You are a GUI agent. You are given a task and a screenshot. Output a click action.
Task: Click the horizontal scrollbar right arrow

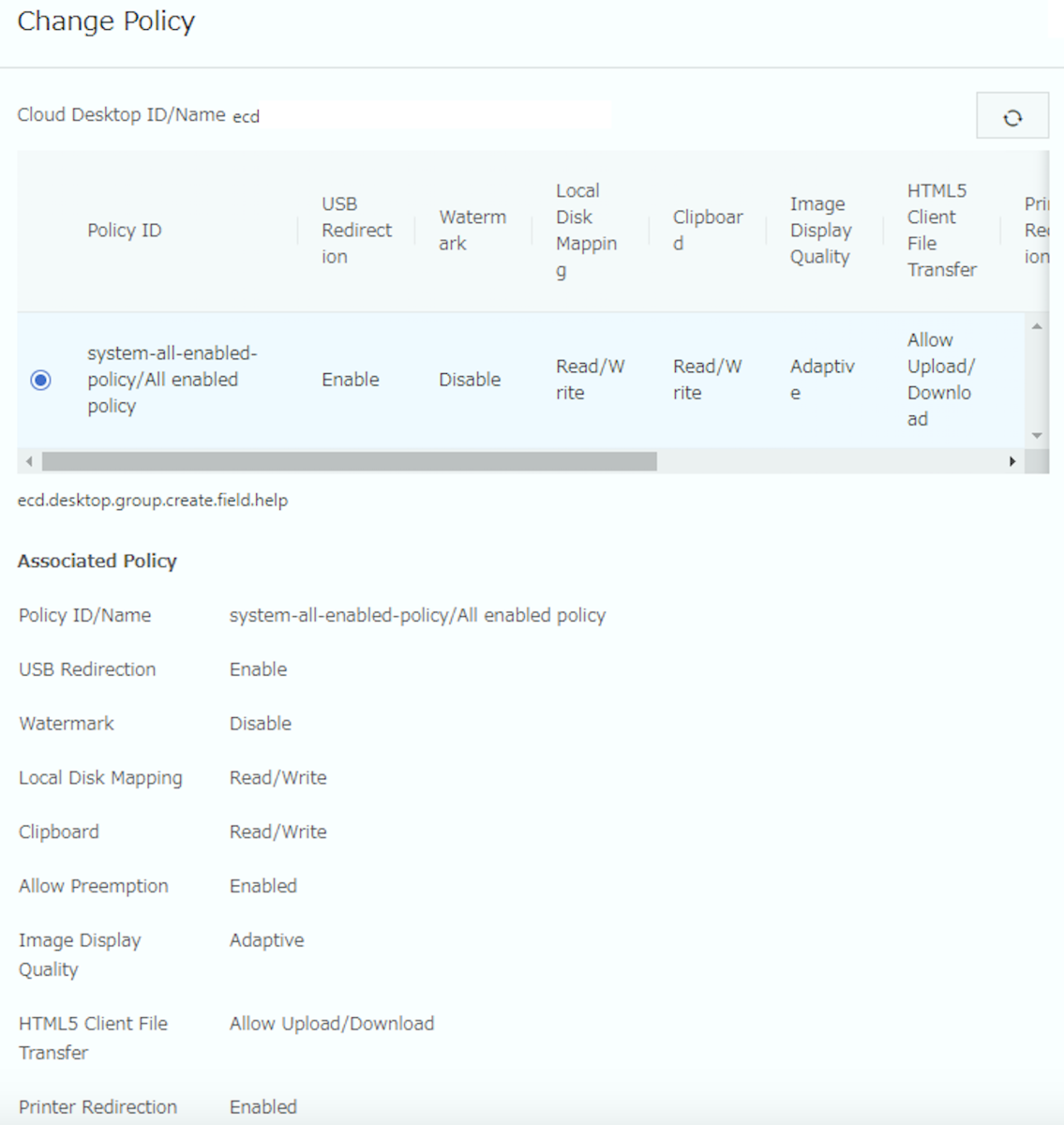pos(1012,461)
